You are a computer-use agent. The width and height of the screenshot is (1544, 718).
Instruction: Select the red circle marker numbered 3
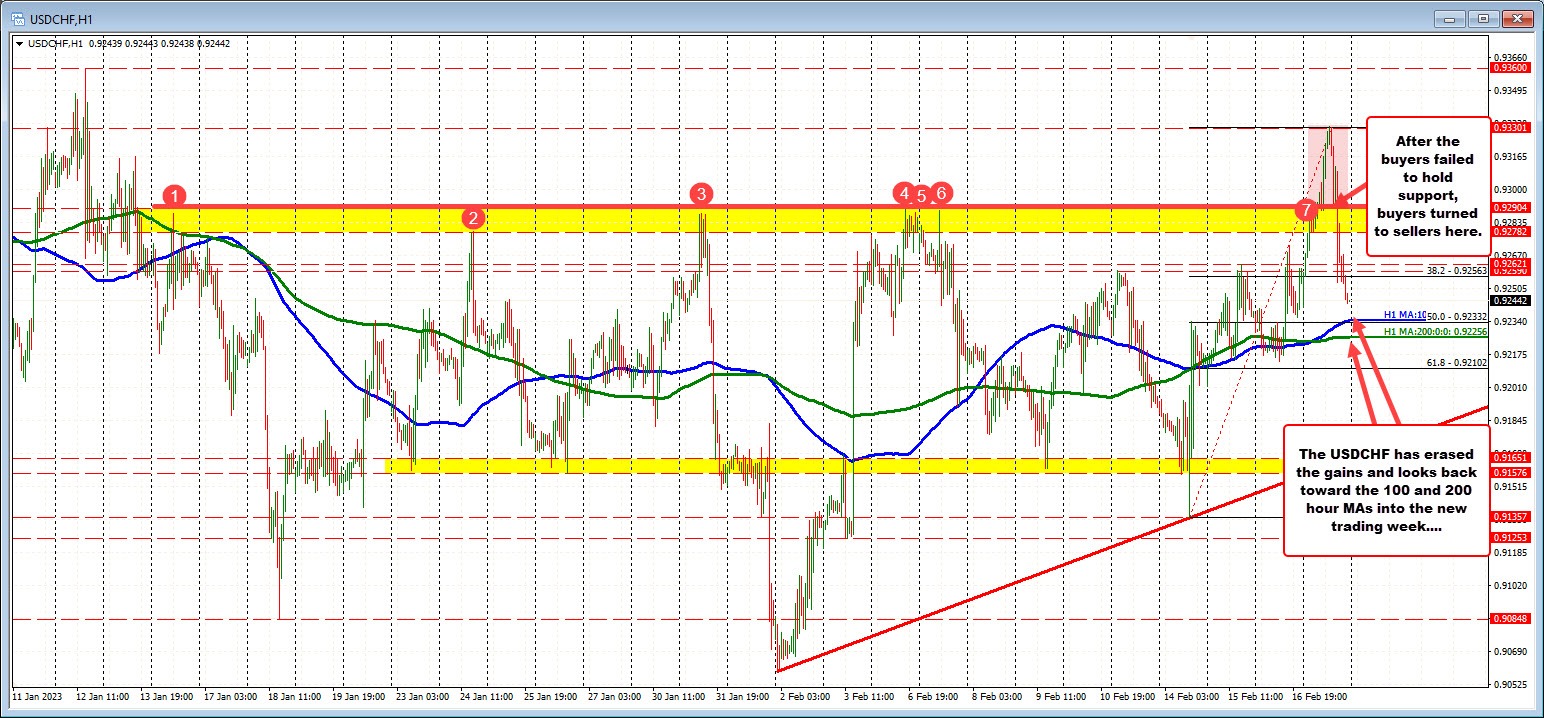click(x=701, y=193)
